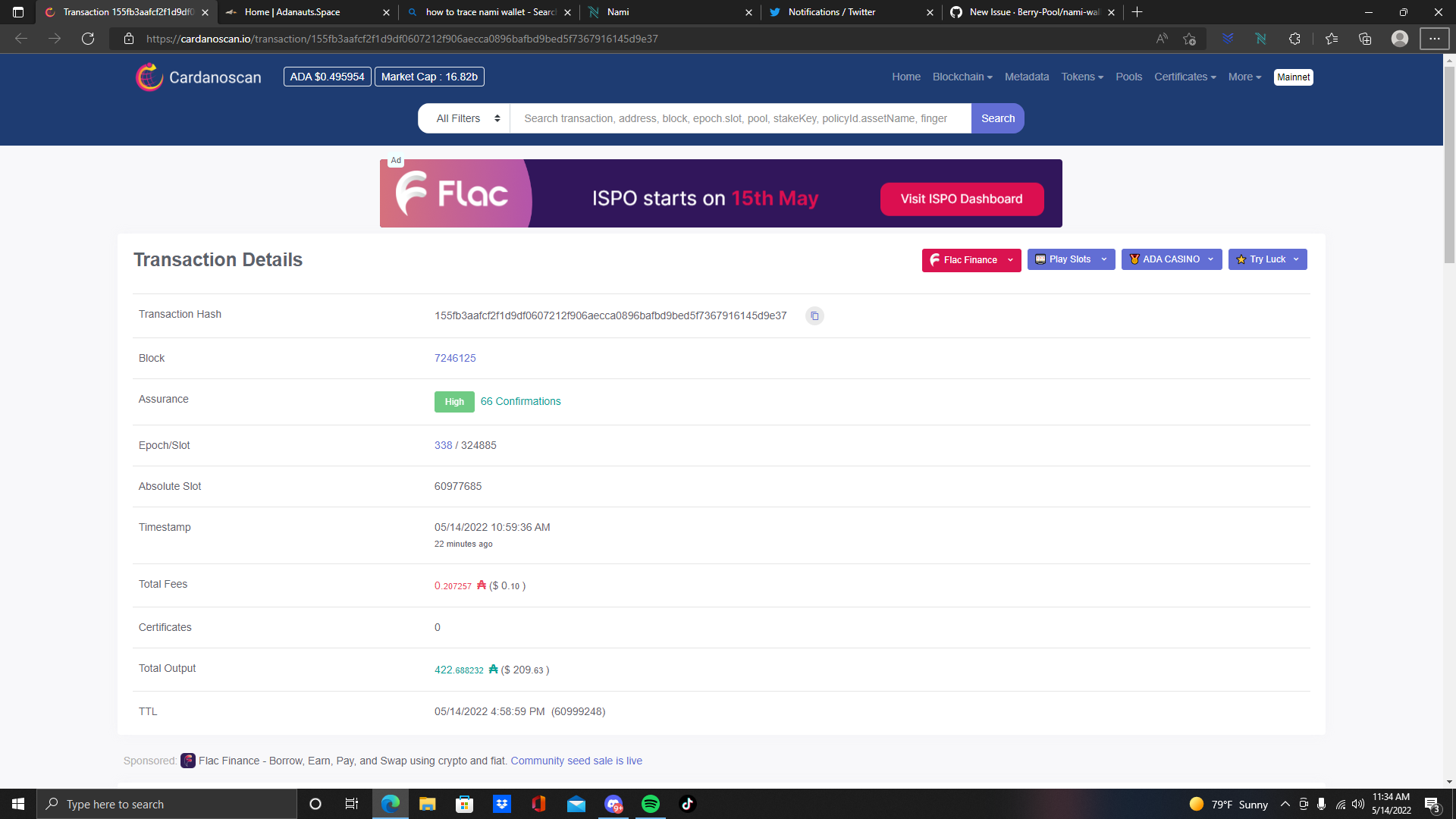Screen dimensions: 1456x819
Task: Click the browser refresh button
Action: 88,39
